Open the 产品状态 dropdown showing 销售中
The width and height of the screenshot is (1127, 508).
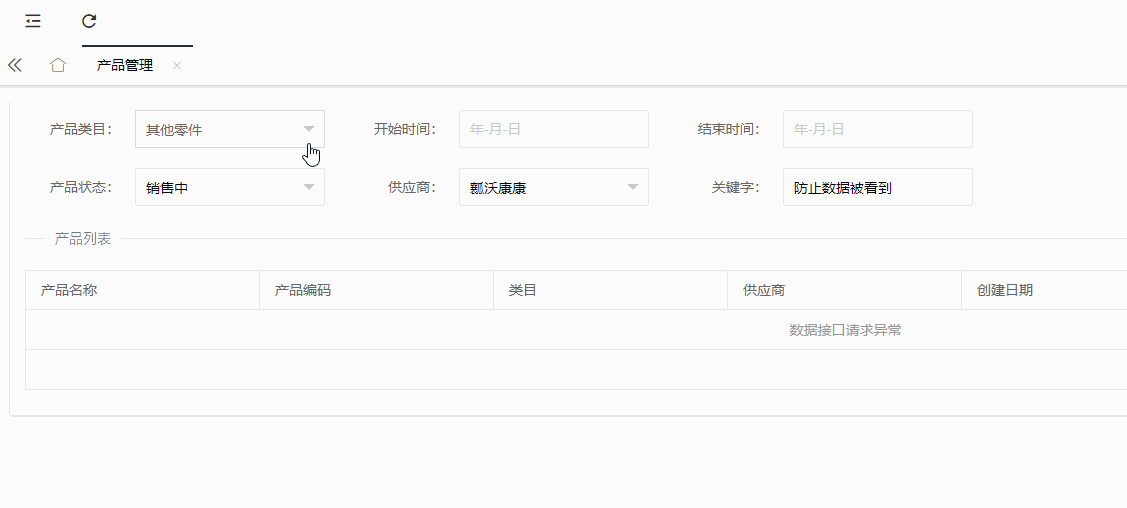click(x=230, y=187)
